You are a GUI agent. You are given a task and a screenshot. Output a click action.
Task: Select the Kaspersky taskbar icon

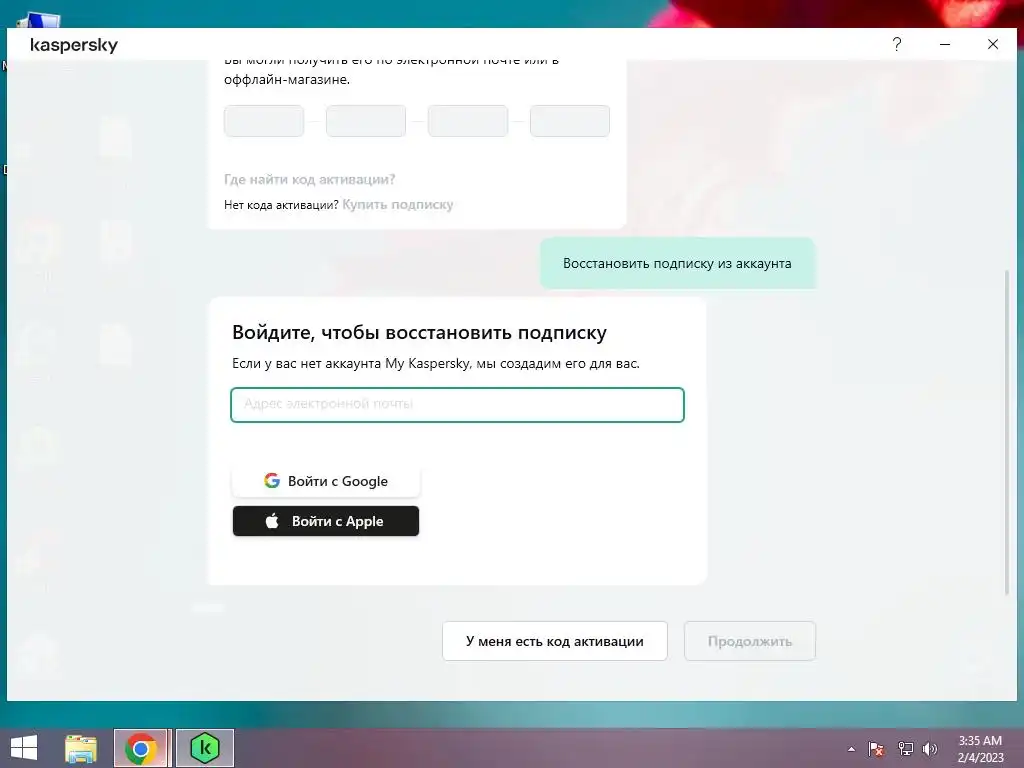204,748
